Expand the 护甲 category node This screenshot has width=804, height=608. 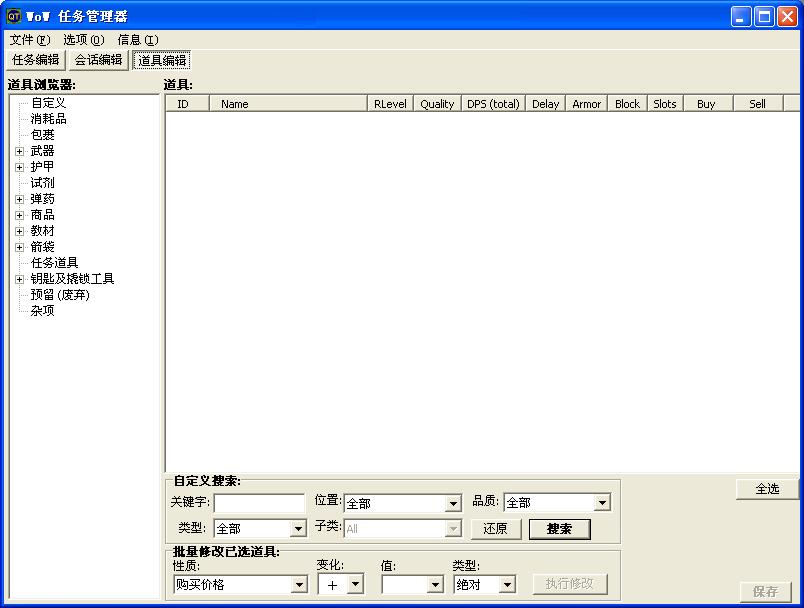pos(19,167)
